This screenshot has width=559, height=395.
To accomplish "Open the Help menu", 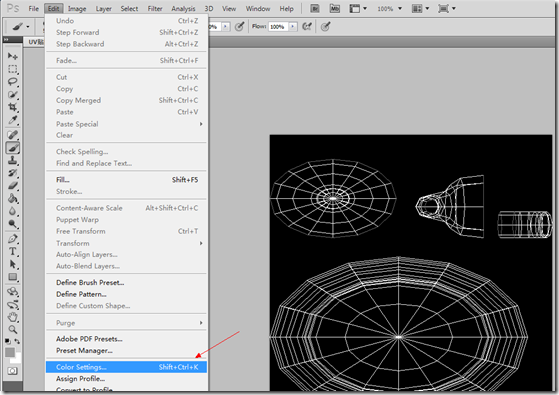I will click(x=286, y=9).
